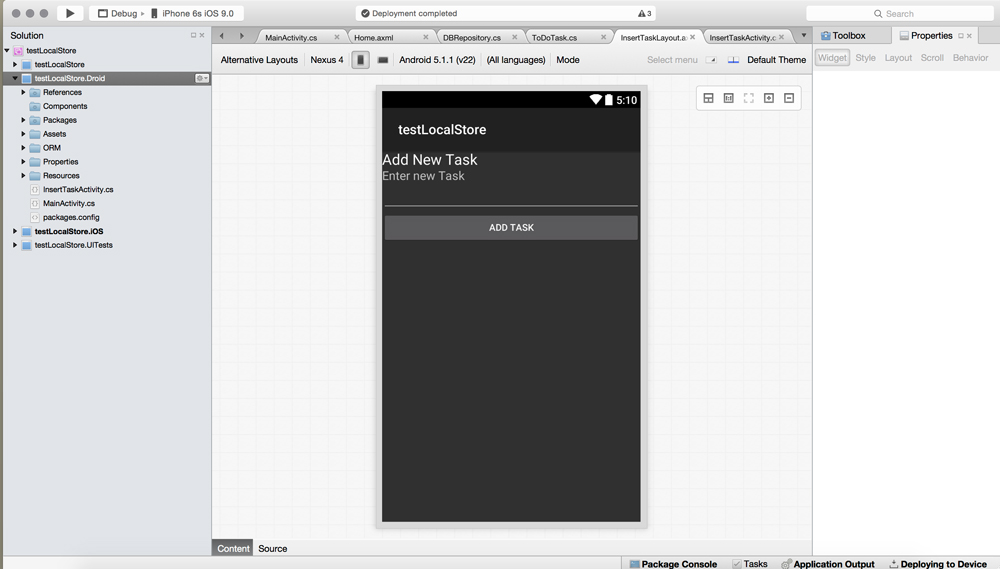The image size is (1000, 569).
Task: Switch to Source view of the layout
Action: tap(272, 548)
